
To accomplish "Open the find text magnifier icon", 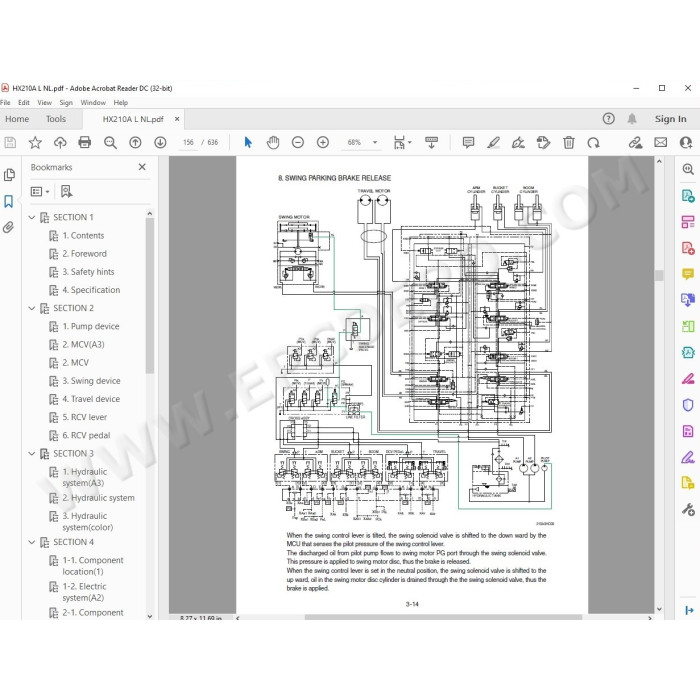I will (110, 142).
